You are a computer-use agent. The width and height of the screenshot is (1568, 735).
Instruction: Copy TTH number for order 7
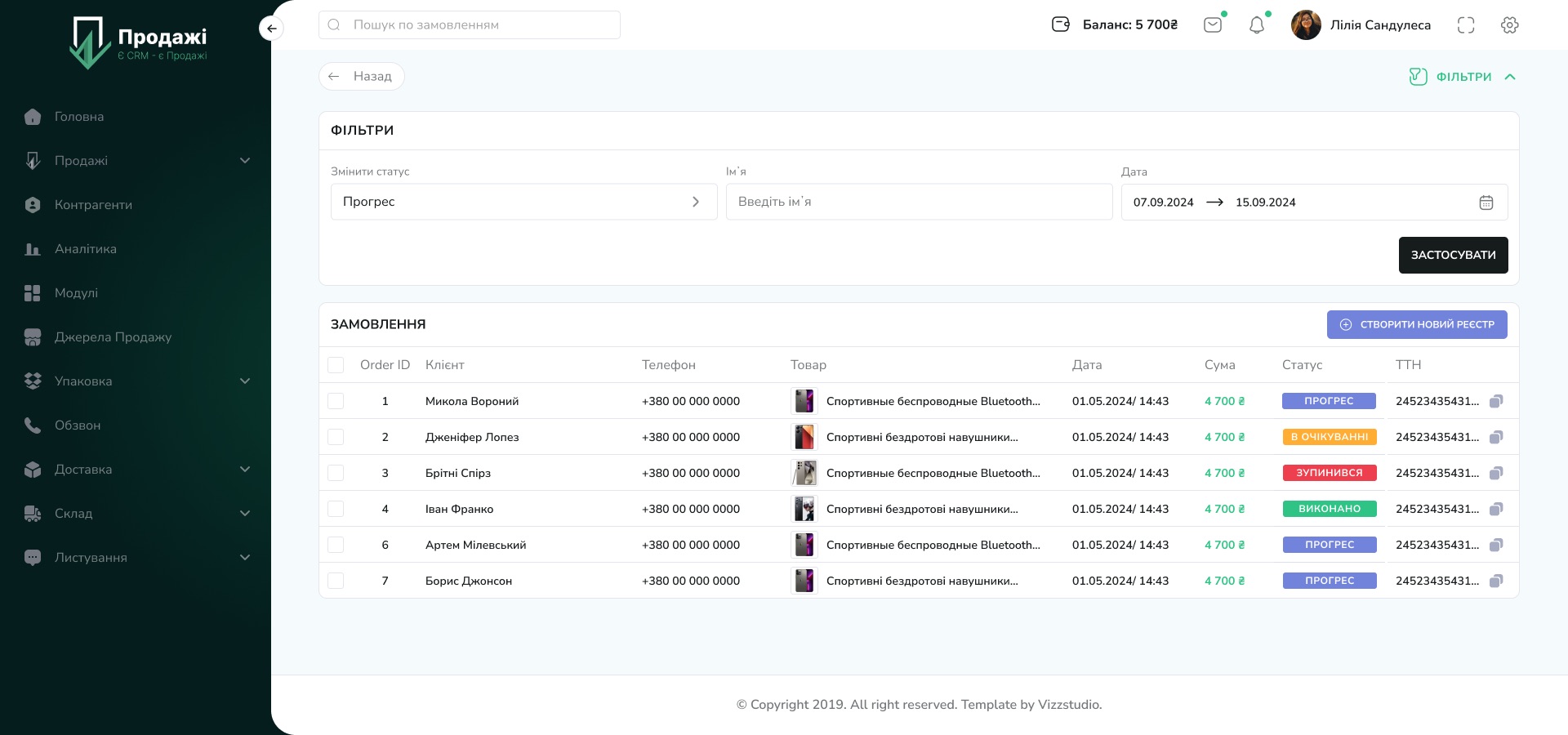(x=1496, y=581)
